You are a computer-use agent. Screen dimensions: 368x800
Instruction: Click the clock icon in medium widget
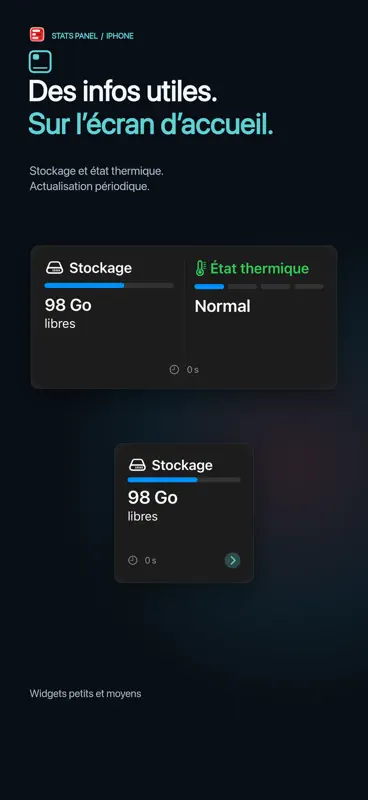[174, 369]
